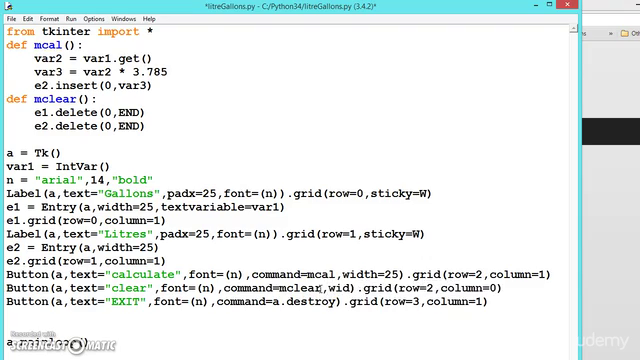Click 'command=a.destroy' in the EXIT Button line
This screenshot has height=360, width=640.
276,302
